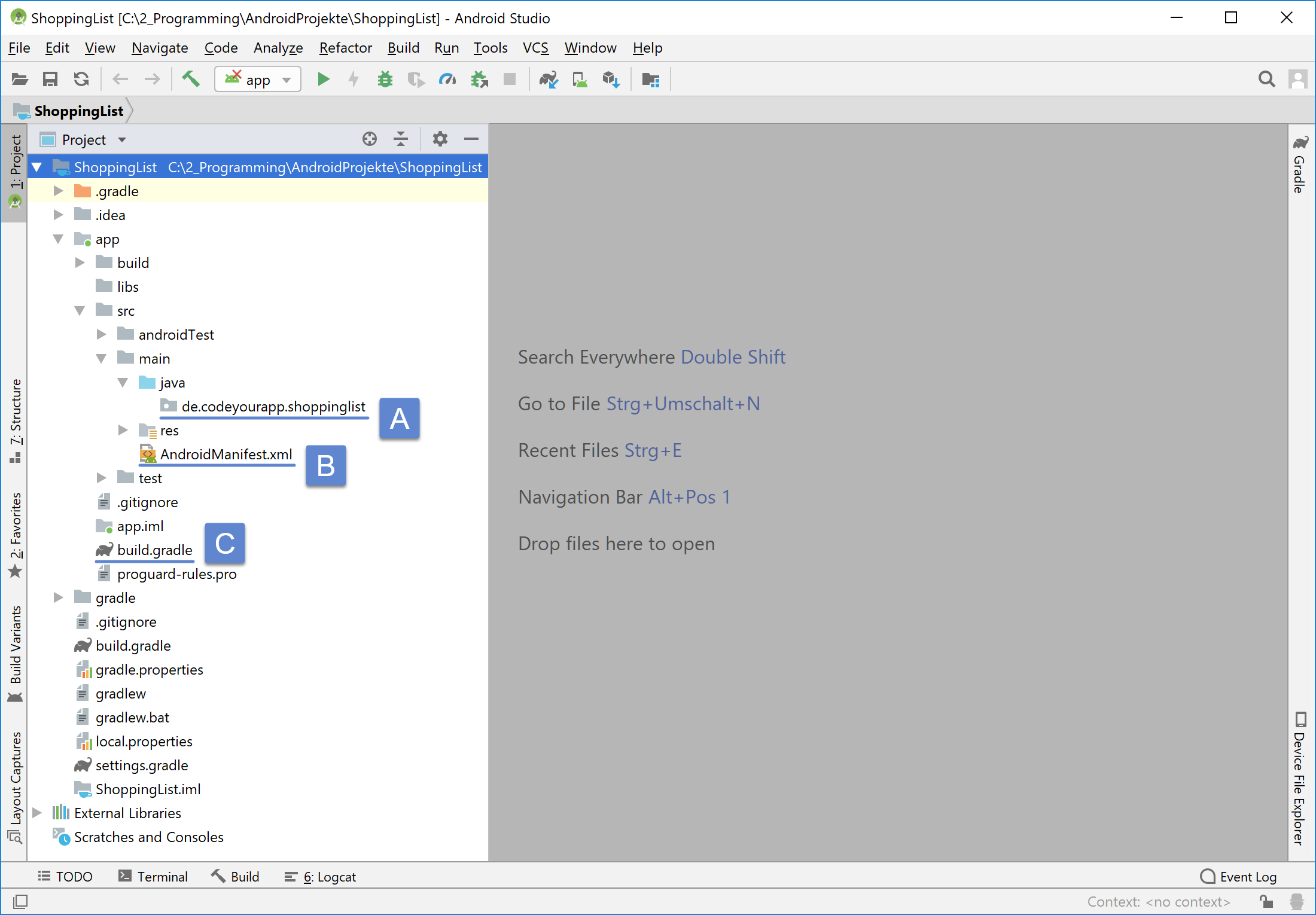Image resolution: width=1316 pixels, height=915 pixels.
Task: Open the Profiler gauge icon
Action: 447,79
